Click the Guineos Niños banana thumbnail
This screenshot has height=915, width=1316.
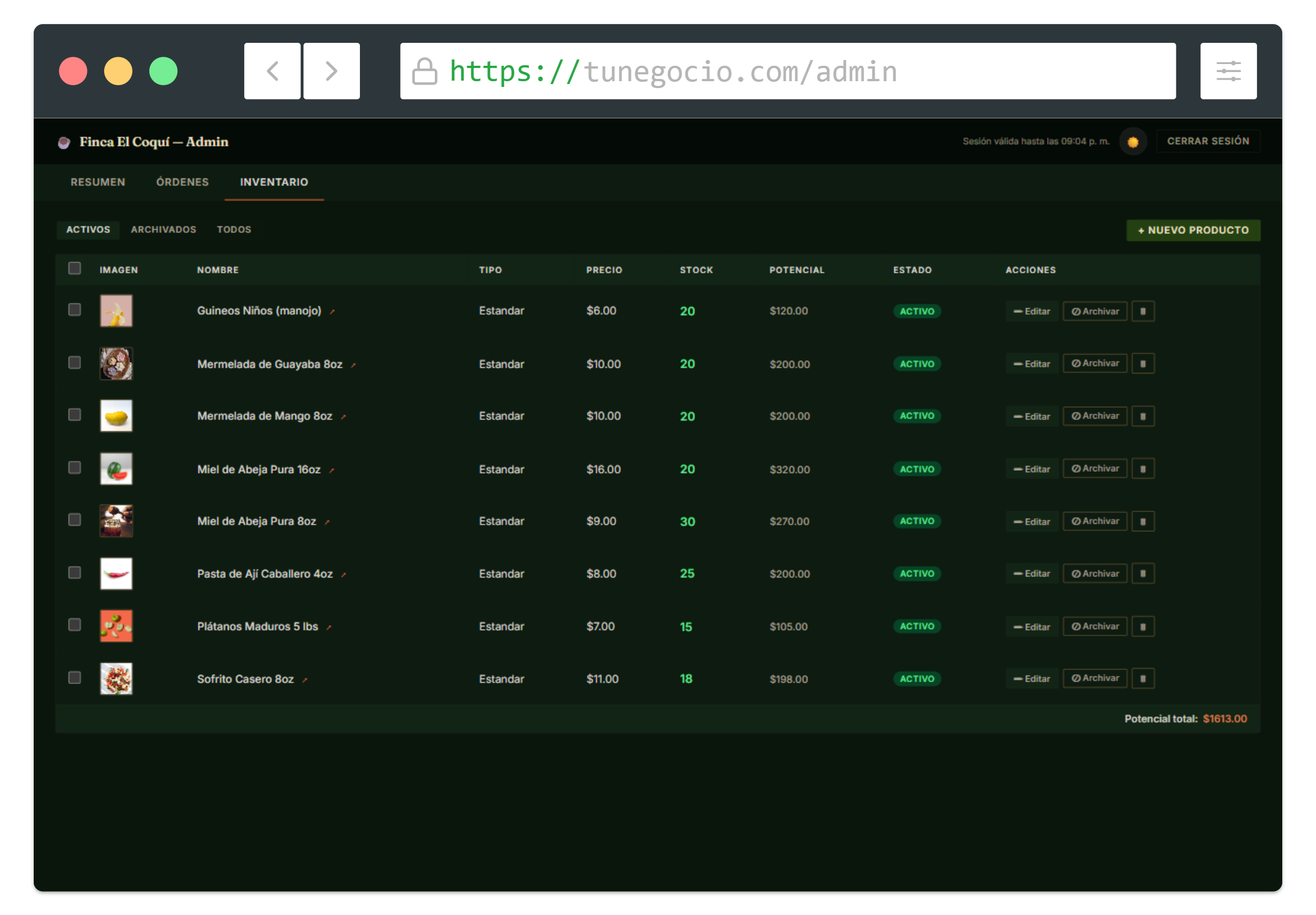pyautogui.click(x=116, y=311)
